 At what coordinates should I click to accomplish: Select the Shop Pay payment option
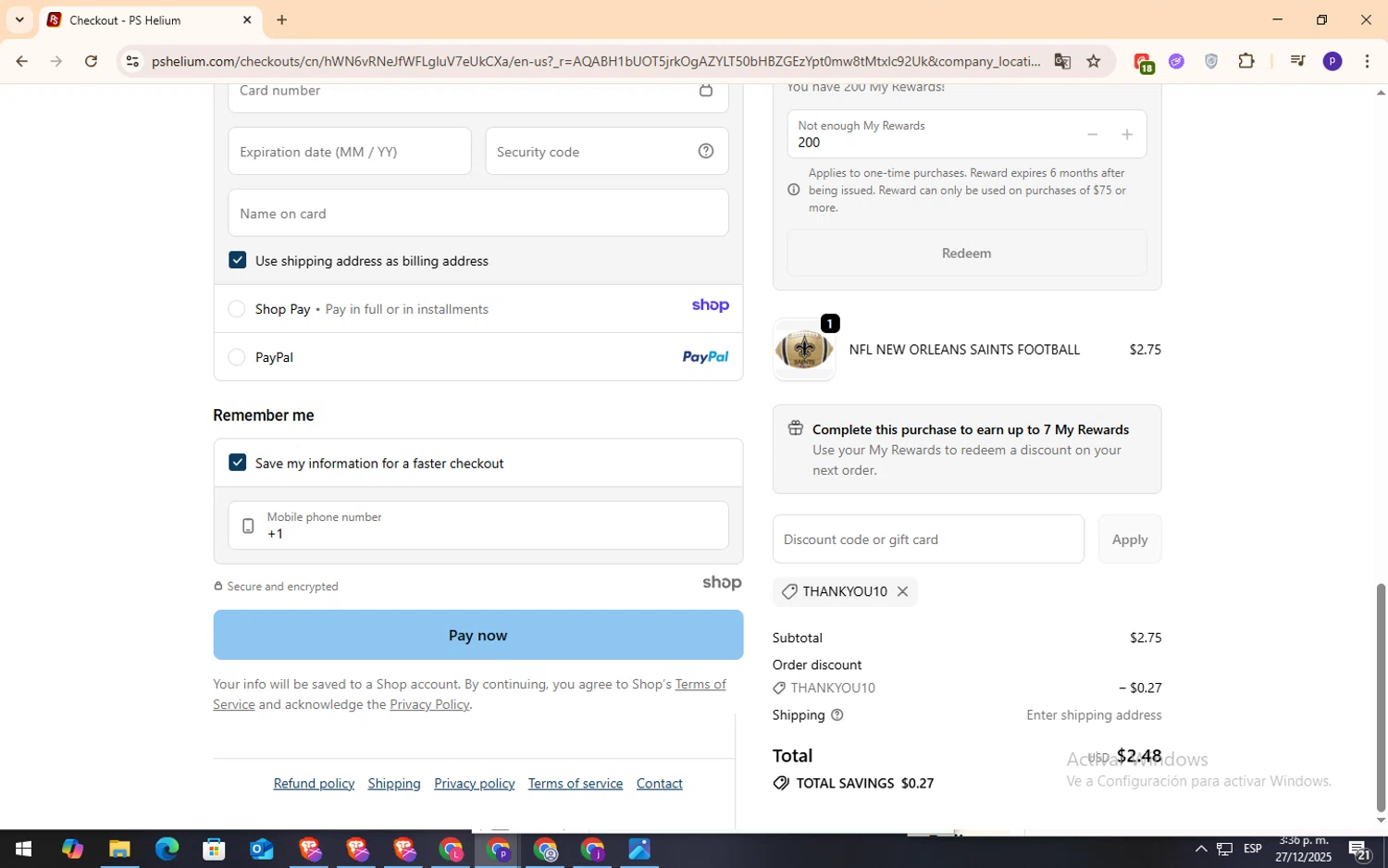pyautogui.click(x=237, y=308)
